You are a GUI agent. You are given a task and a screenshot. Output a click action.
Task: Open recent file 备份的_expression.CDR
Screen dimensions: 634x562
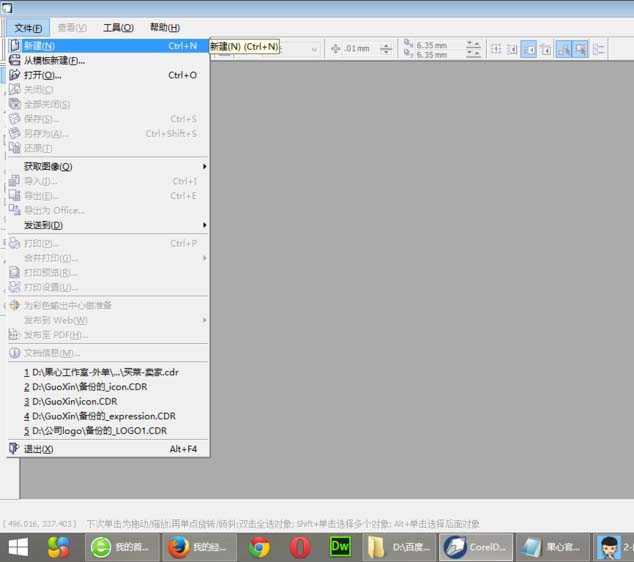coord(100,416)
